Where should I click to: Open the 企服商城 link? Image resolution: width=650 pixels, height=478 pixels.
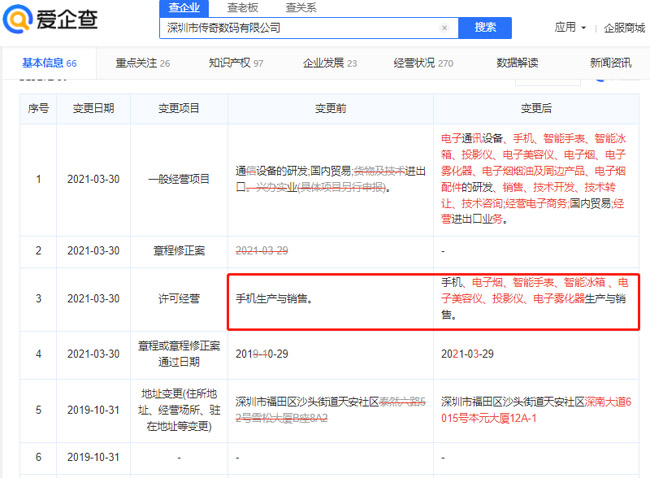(x=624, y=27)
